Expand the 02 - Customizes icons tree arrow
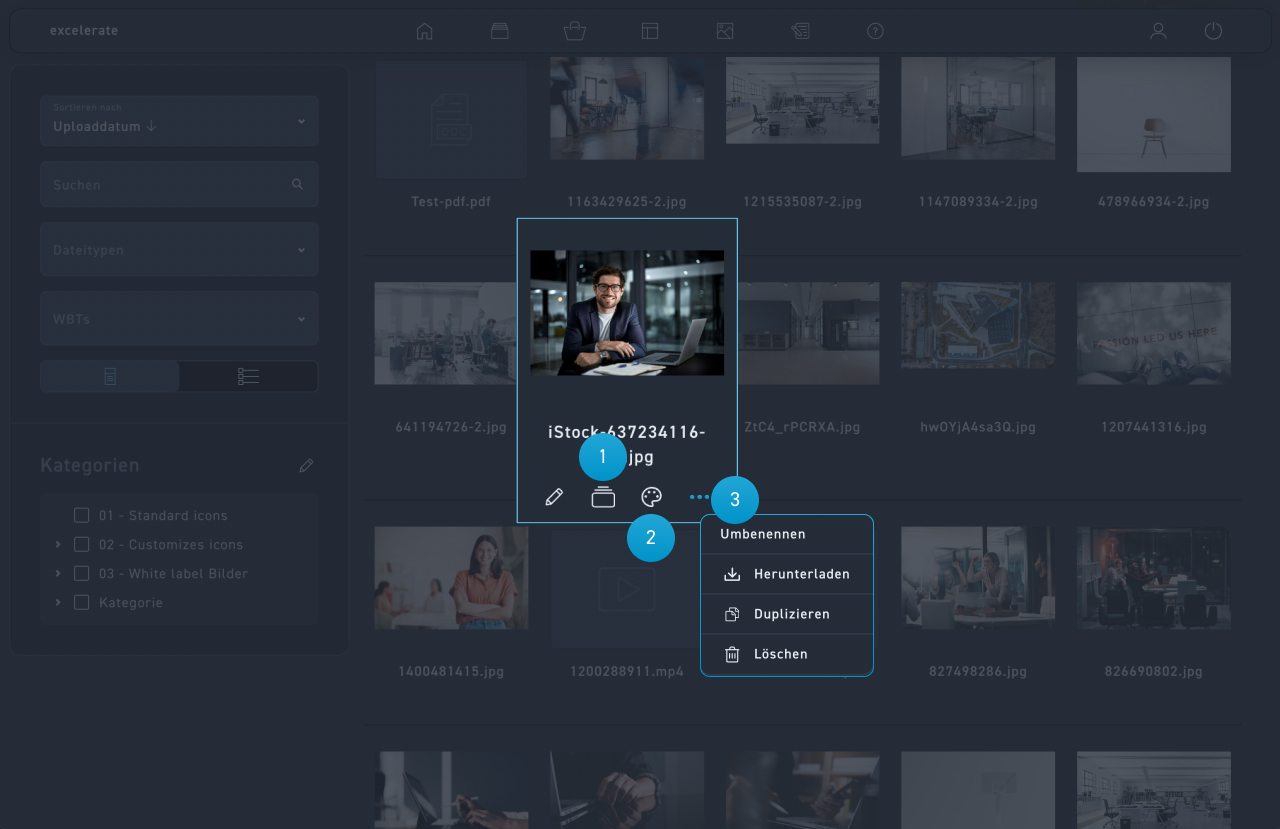 pos(58,545)
